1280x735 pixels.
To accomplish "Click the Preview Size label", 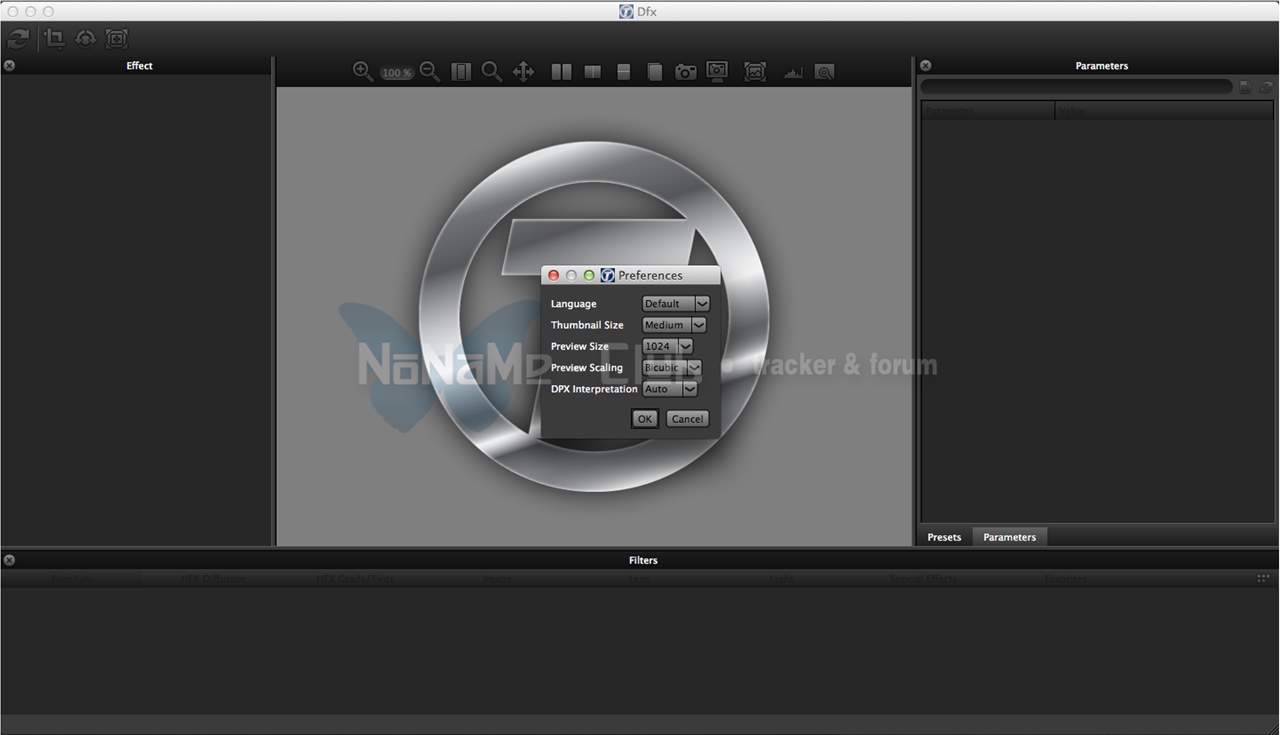I will 580,346.
